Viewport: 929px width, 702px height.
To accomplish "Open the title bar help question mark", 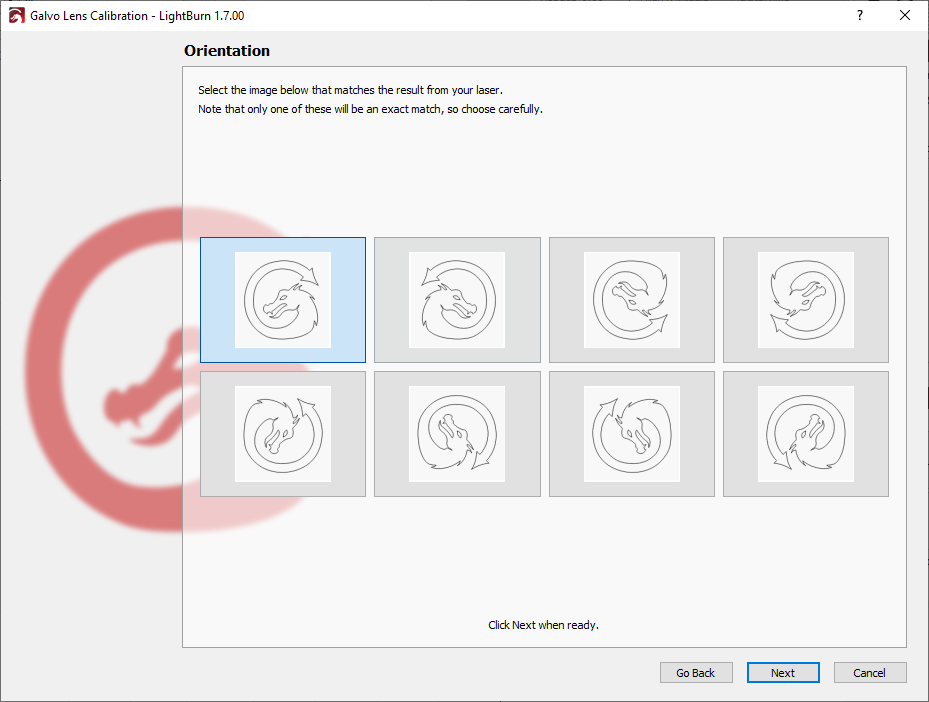I will (860, 15).
